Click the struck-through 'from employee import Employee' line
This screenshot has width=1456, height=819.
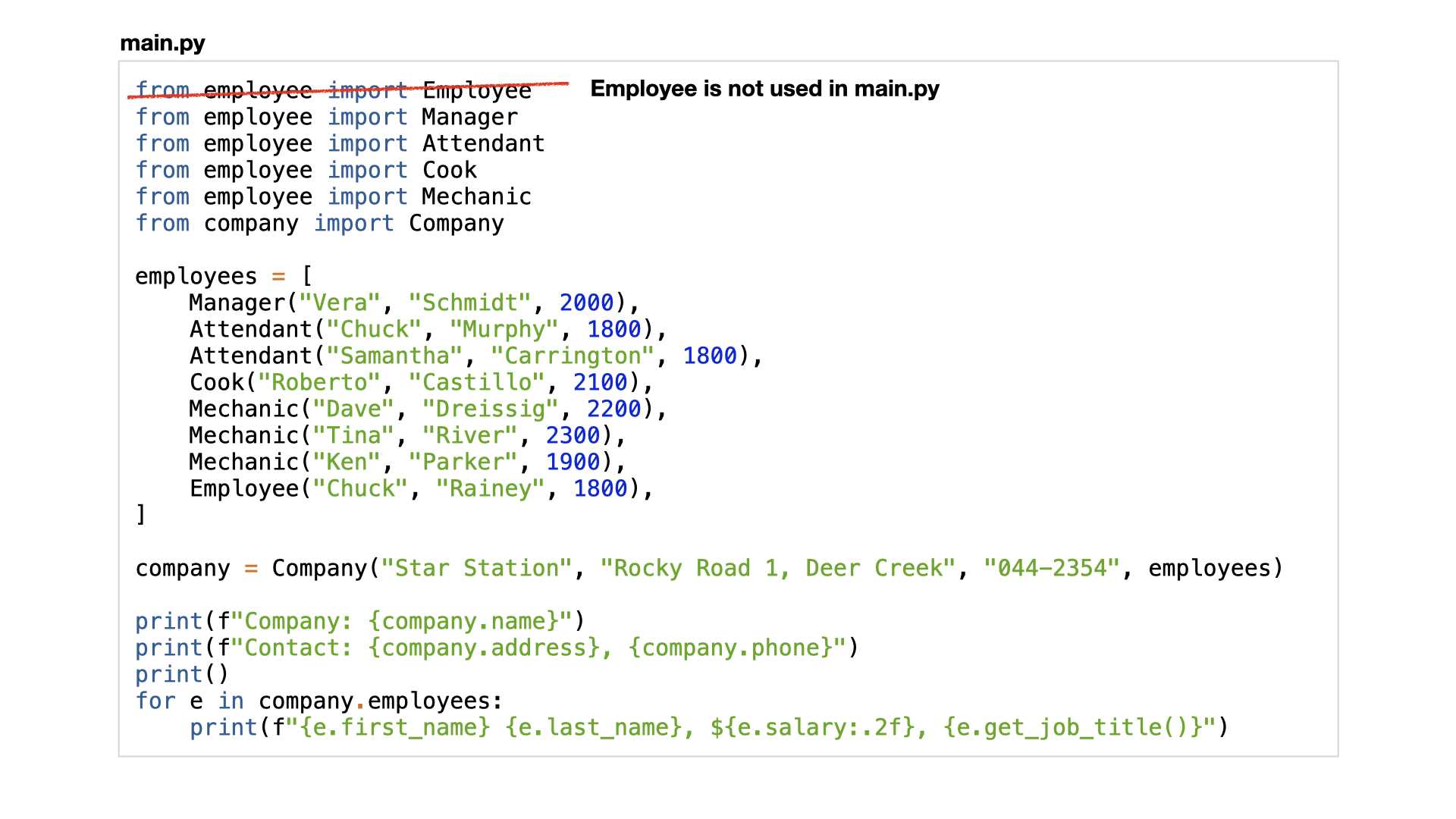pos(334,90)
